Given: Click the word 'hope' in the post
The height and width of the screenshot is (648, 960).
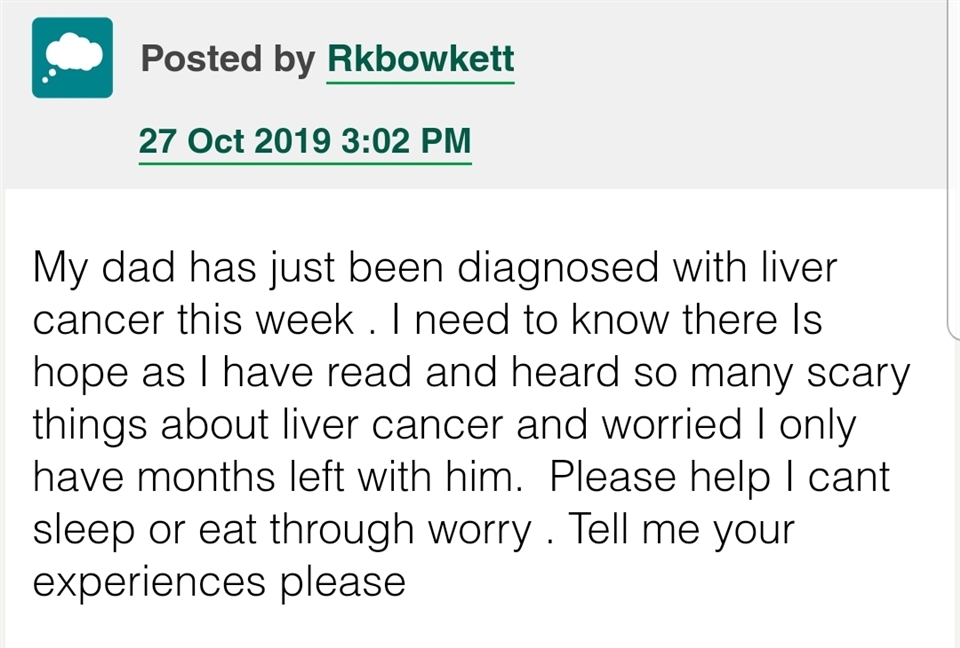Looking at the screenshot, I should click(x=80, y=373).
